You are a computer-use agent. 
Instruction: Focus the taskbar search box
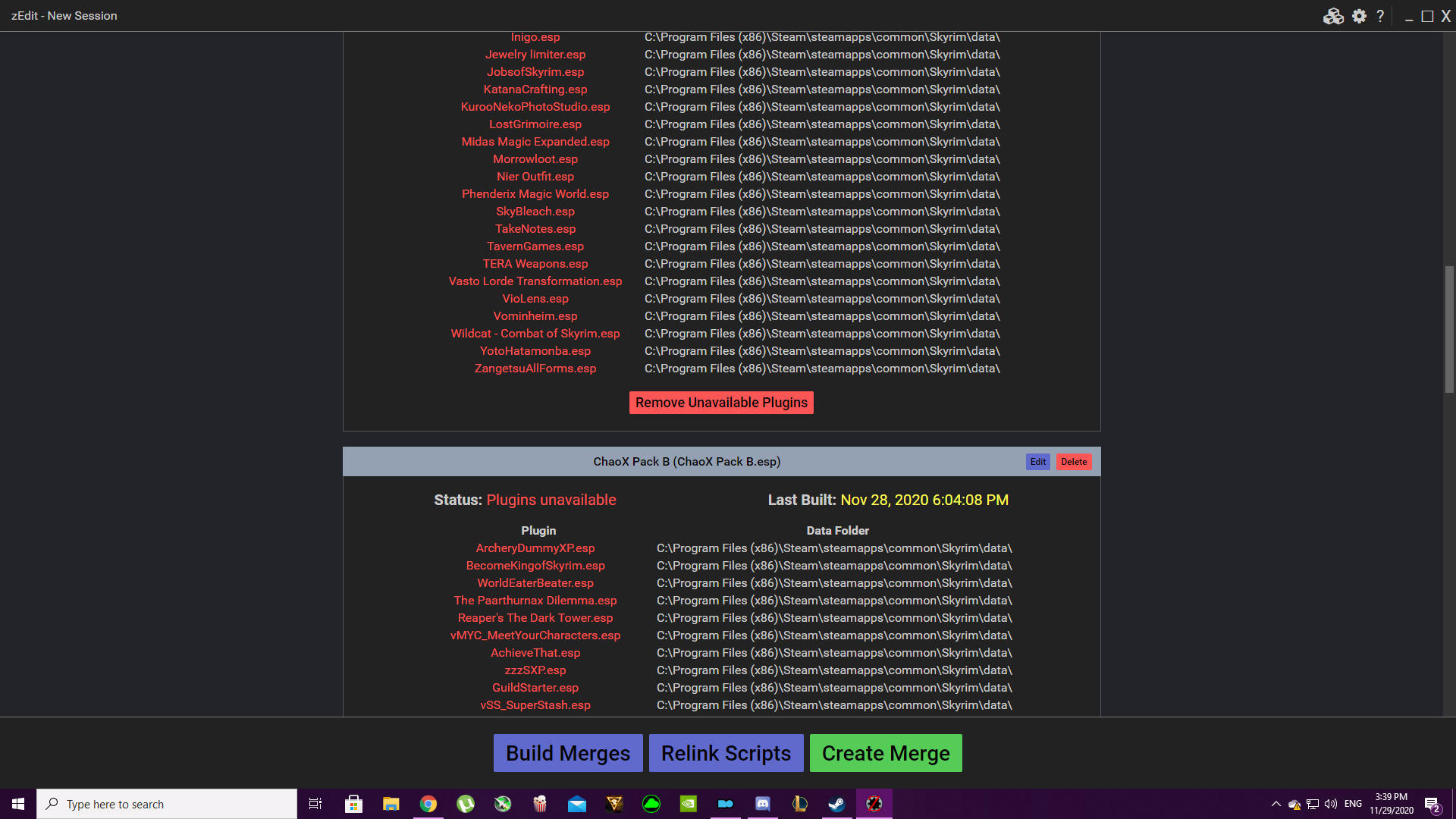coord(167,804)
